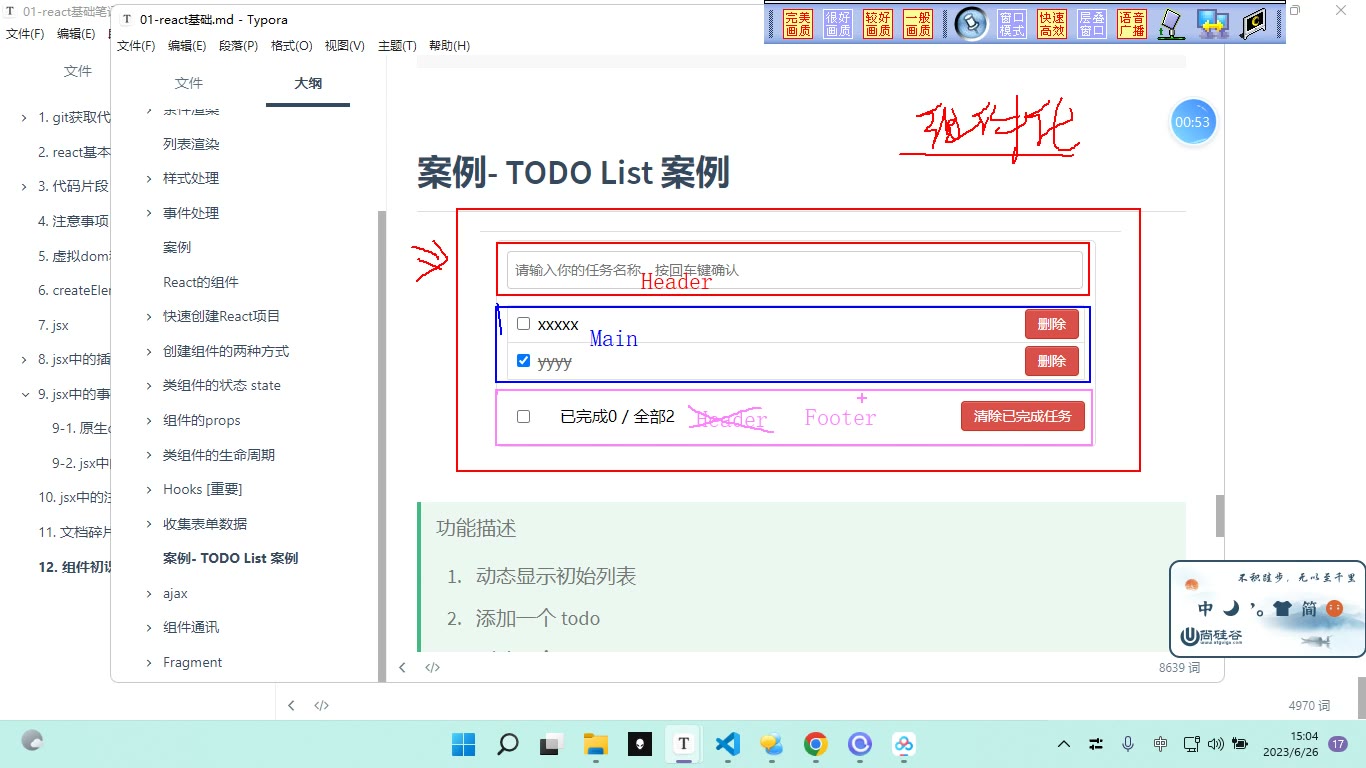The image size is (1366, 768).
Task: Open Visual Studio Code from taskbar
Action: pos(727,744)
